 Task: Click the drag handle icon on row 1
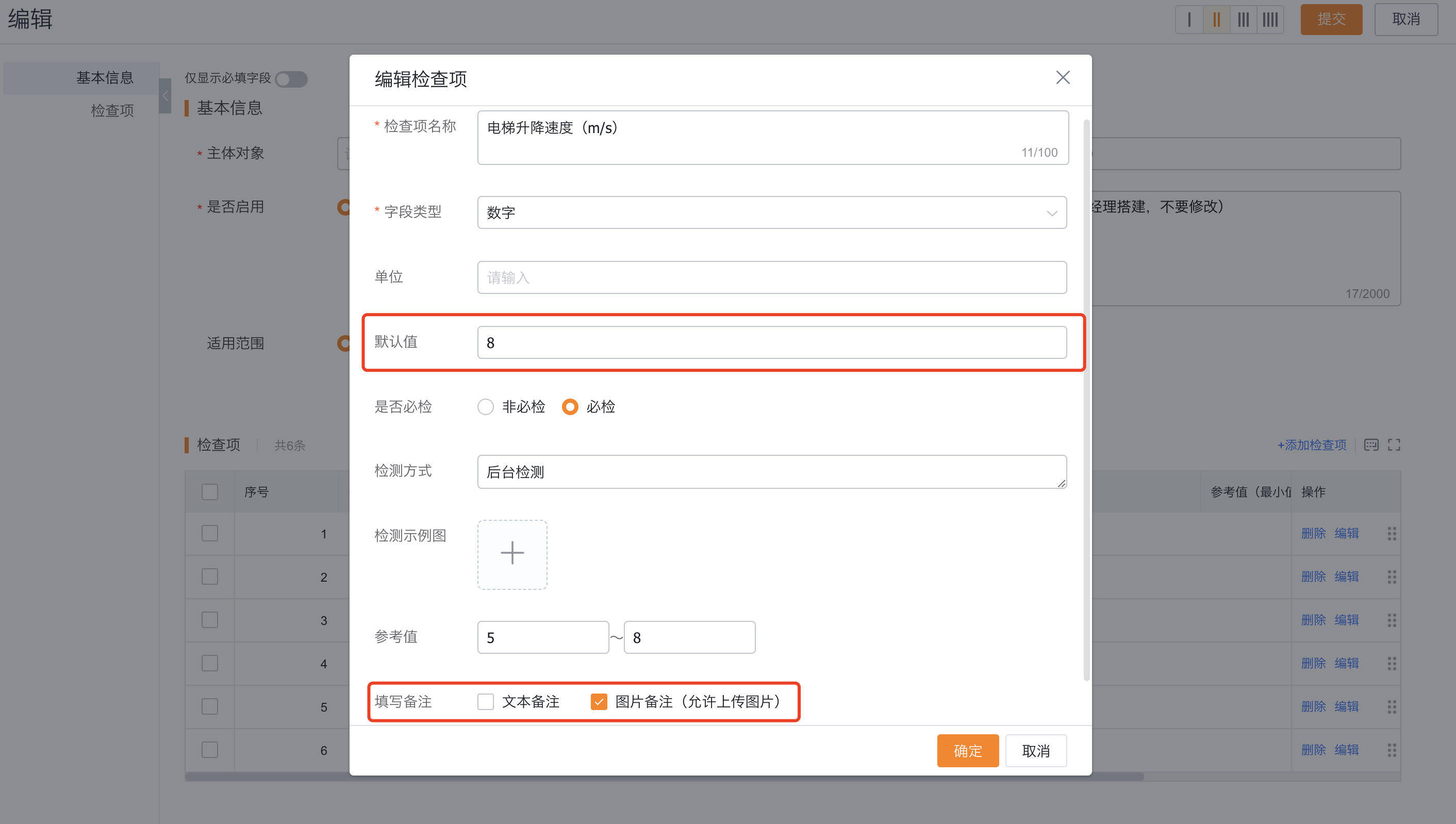click(x=1392, y=533)
